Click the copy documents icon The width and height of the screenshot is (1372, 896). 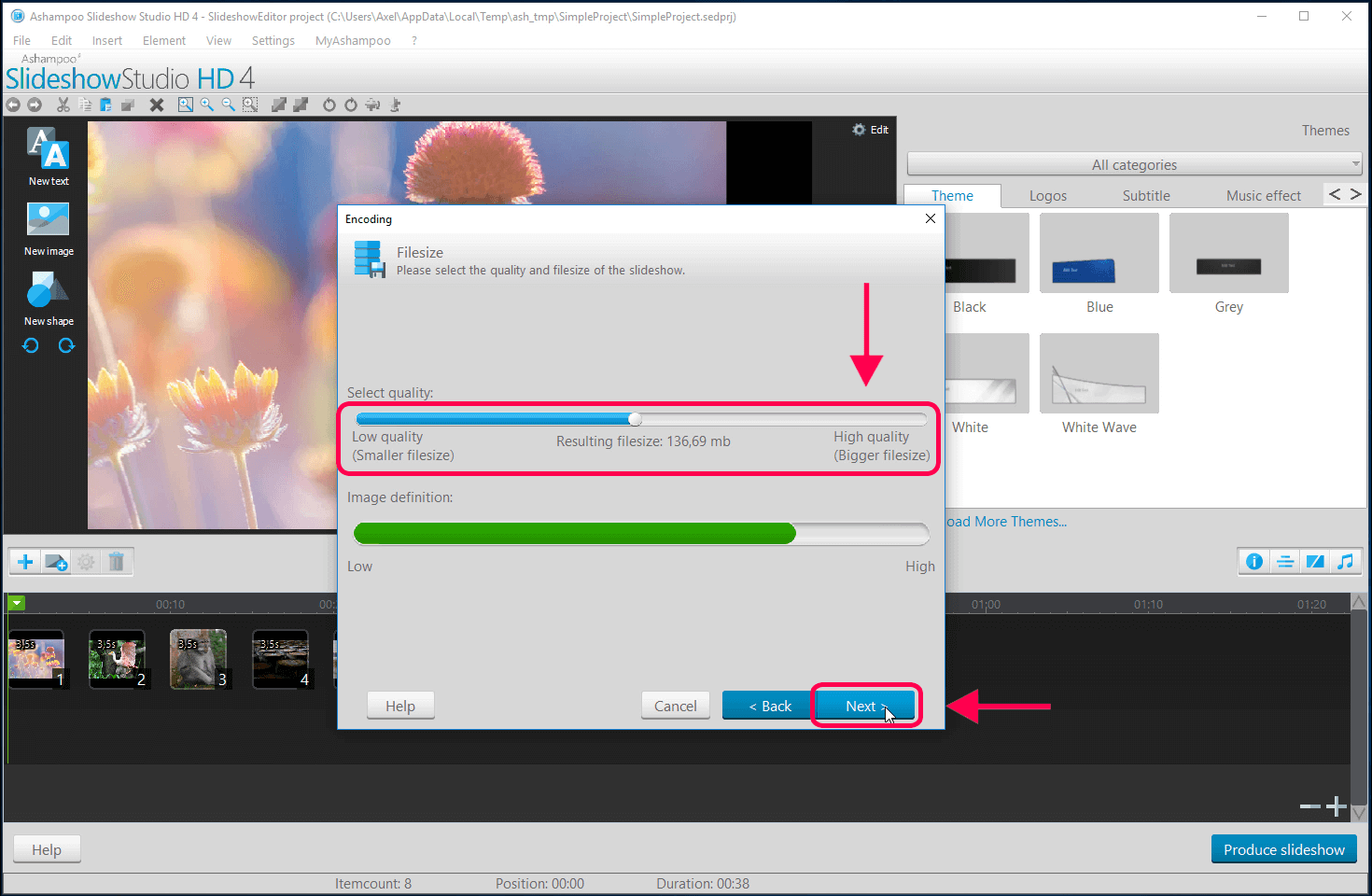[x=85, y=105]
